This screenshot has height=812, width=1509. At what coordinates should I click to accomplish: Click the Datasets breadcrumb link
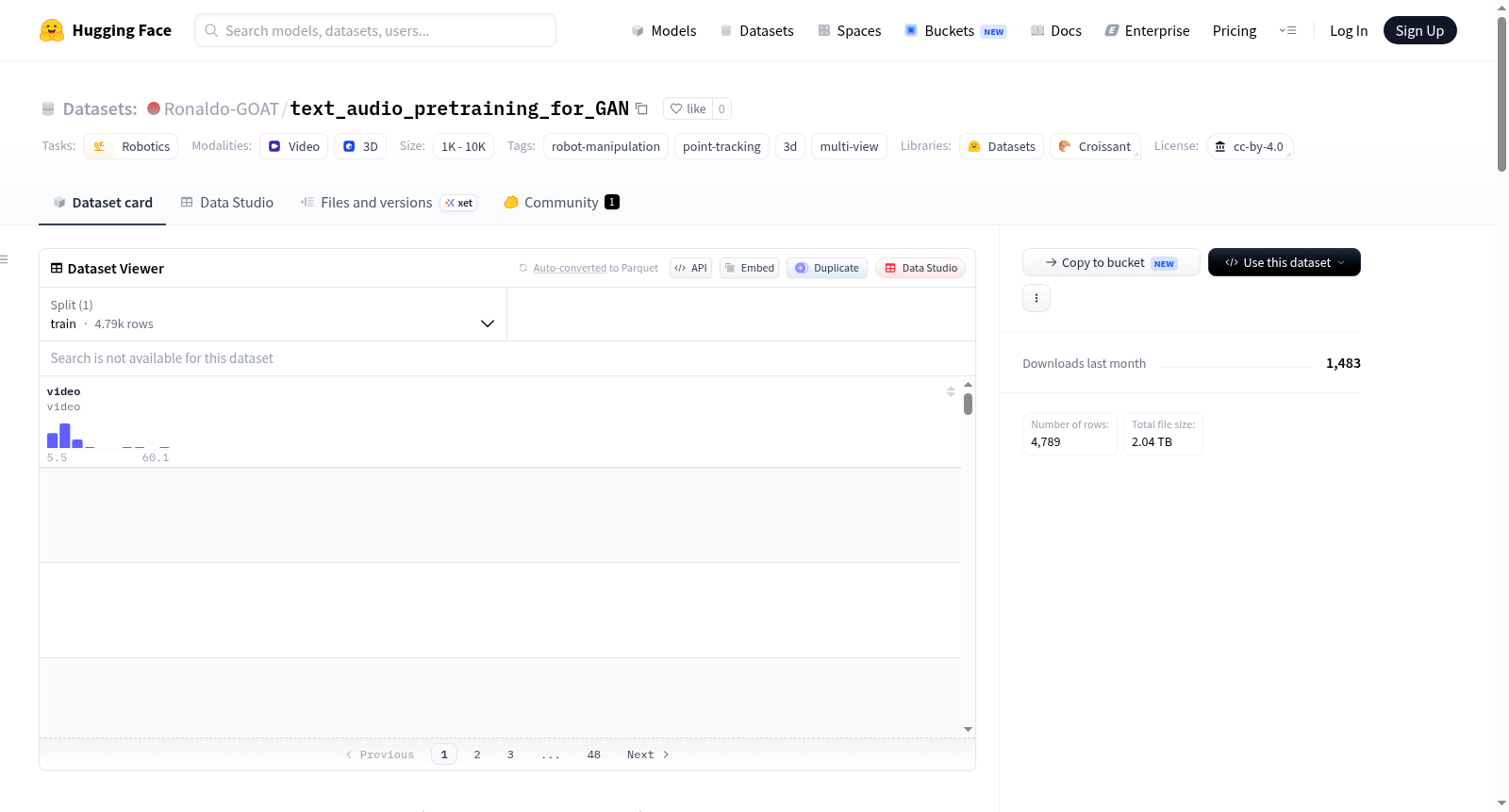point(100,108)
